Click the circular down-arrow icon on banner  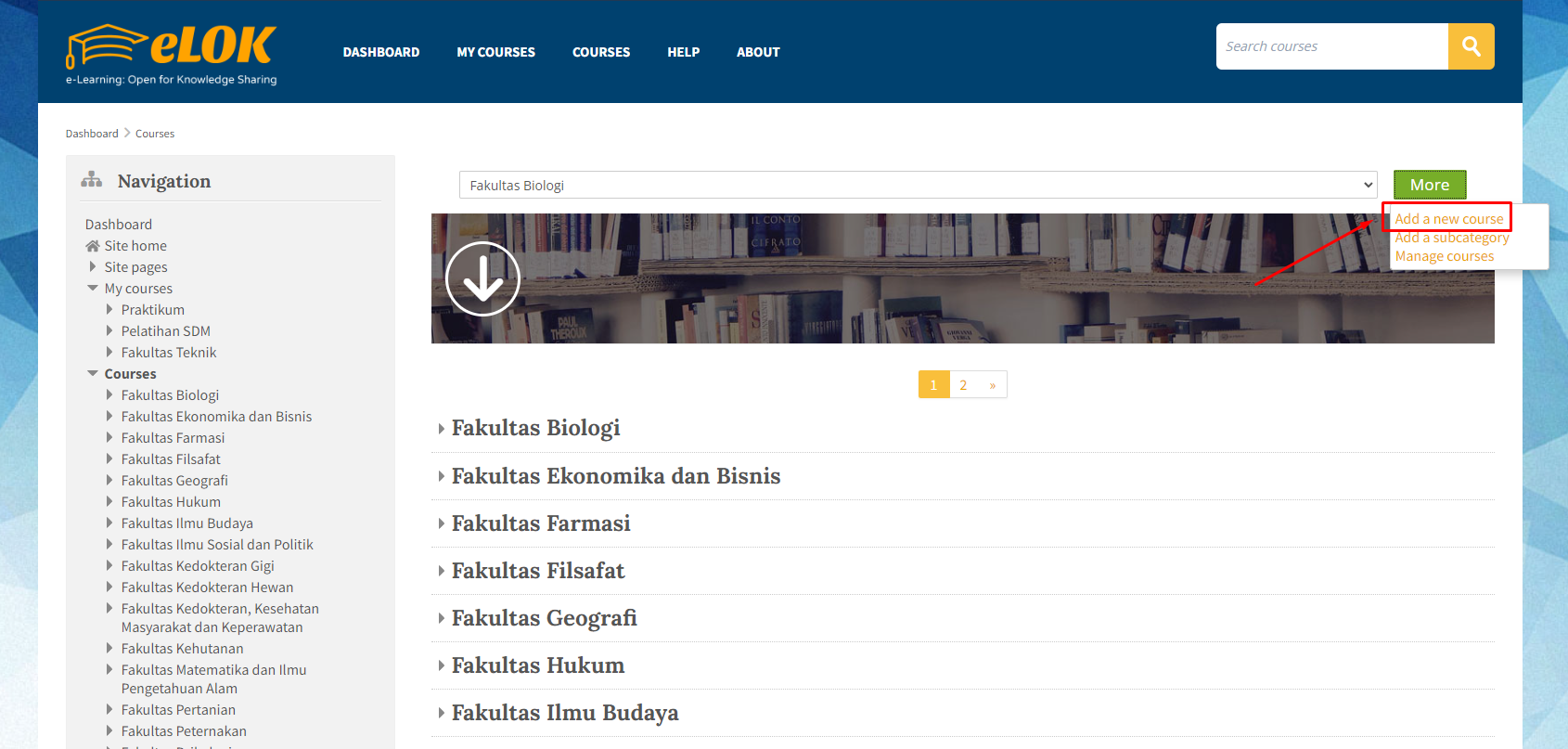482,278
